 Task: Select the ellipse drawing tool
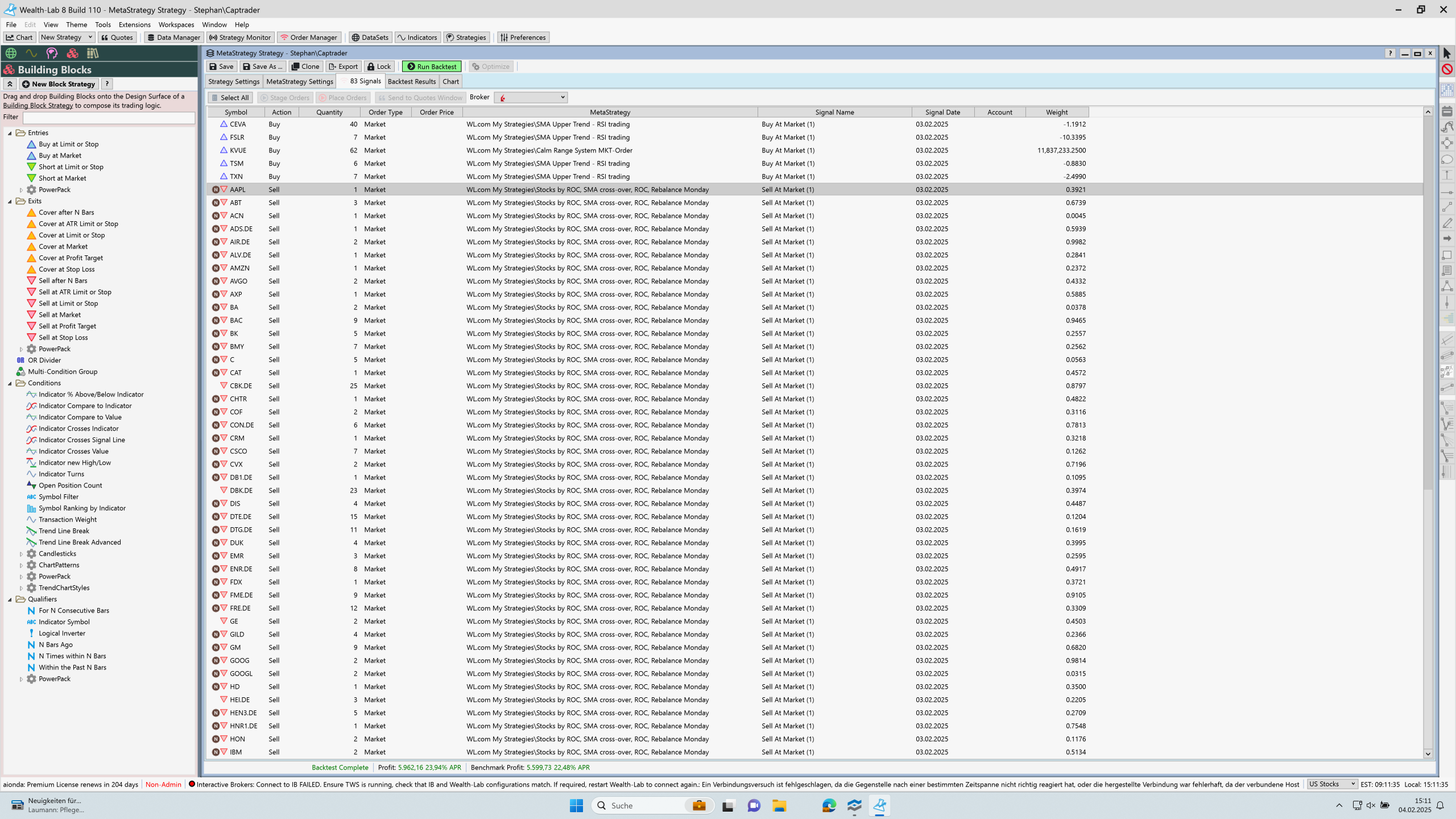click(1447, 160)
